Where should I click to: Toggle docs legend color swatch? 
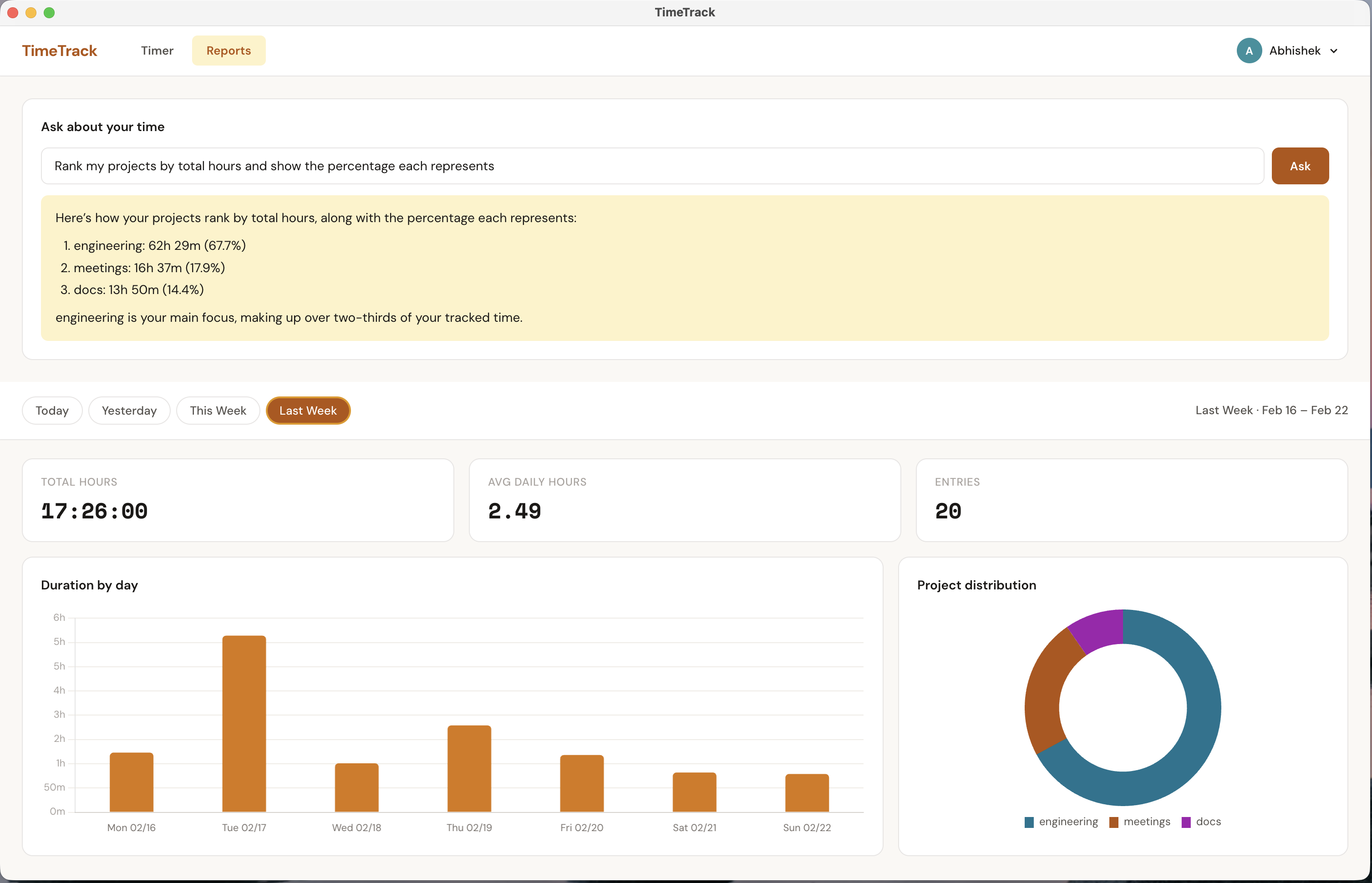[x=1186, y=822]
